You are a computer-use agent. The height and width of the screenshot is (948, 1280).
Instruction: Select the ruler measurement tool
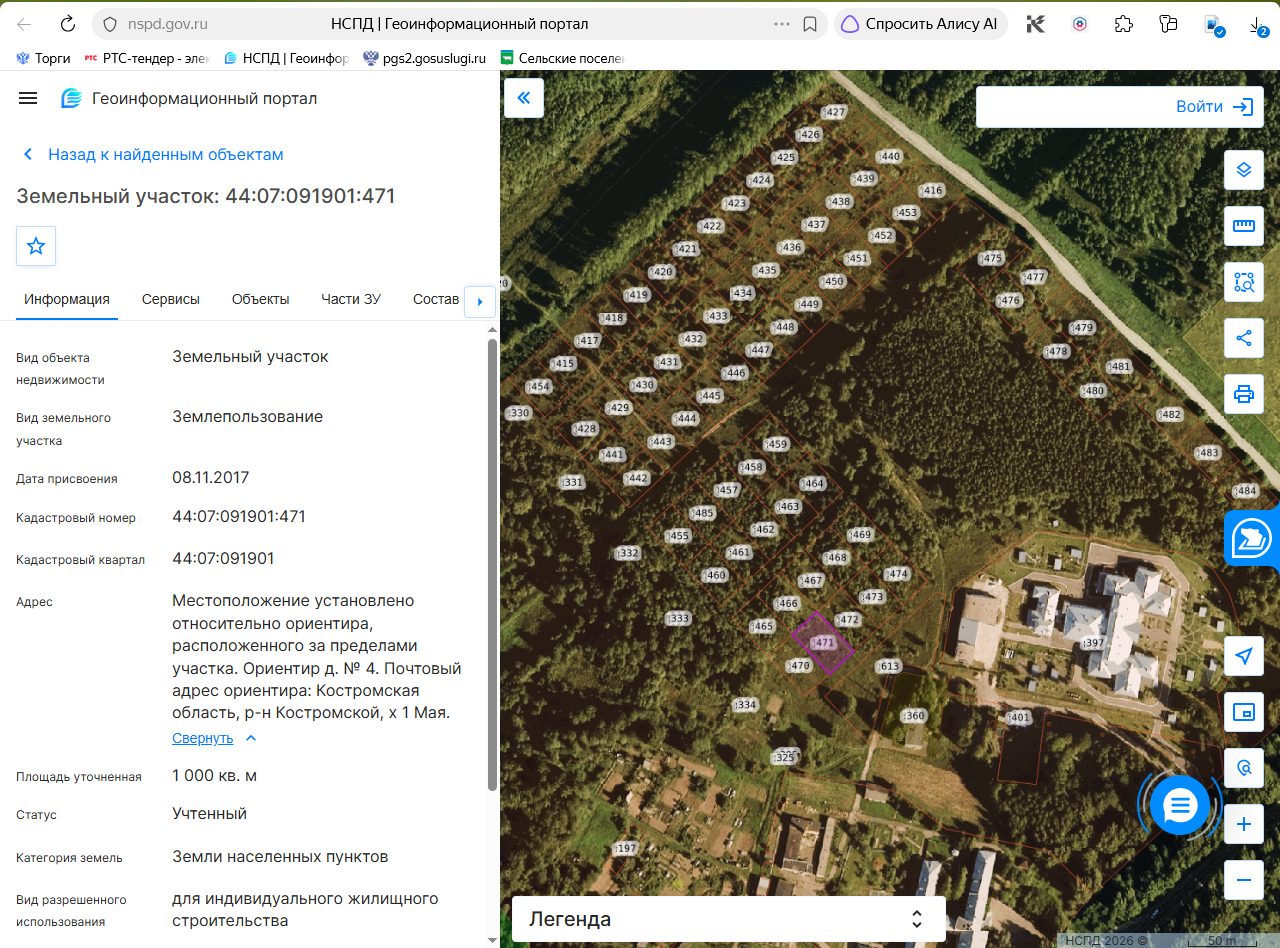pyautogui.click(x=1244, y=226)
